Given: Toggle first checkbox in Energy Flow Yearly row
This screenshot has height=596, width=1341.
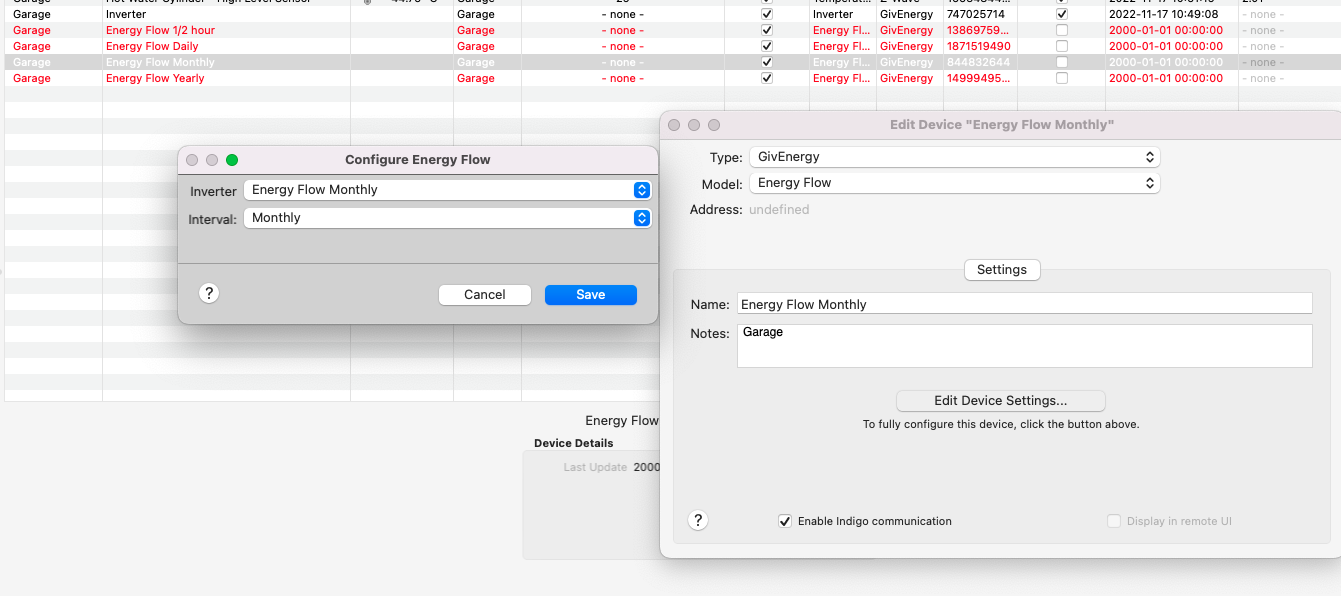Looking at the screenshot, I should tap(767, 78).
